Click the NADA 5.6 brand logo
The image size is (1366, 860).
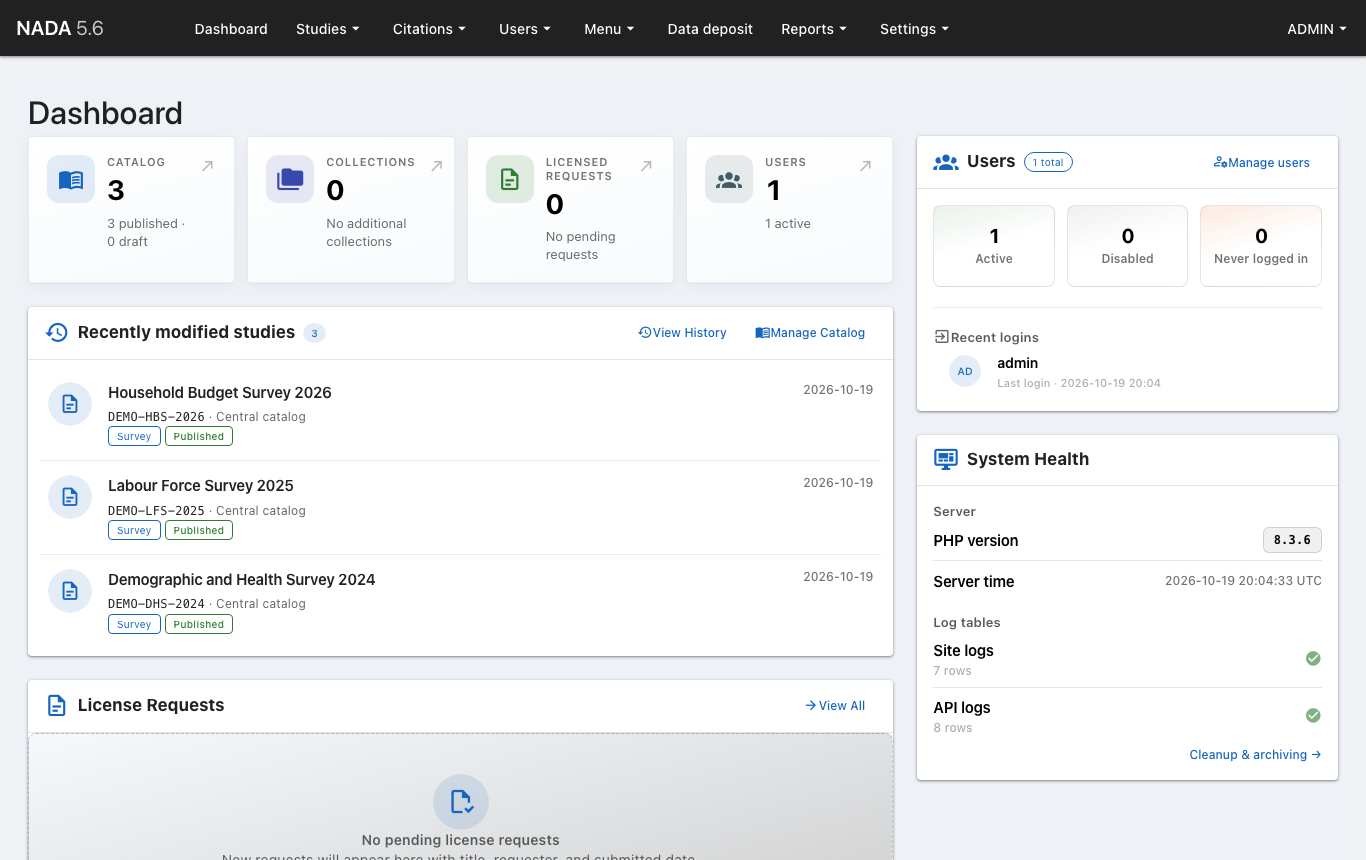[60, 28]
